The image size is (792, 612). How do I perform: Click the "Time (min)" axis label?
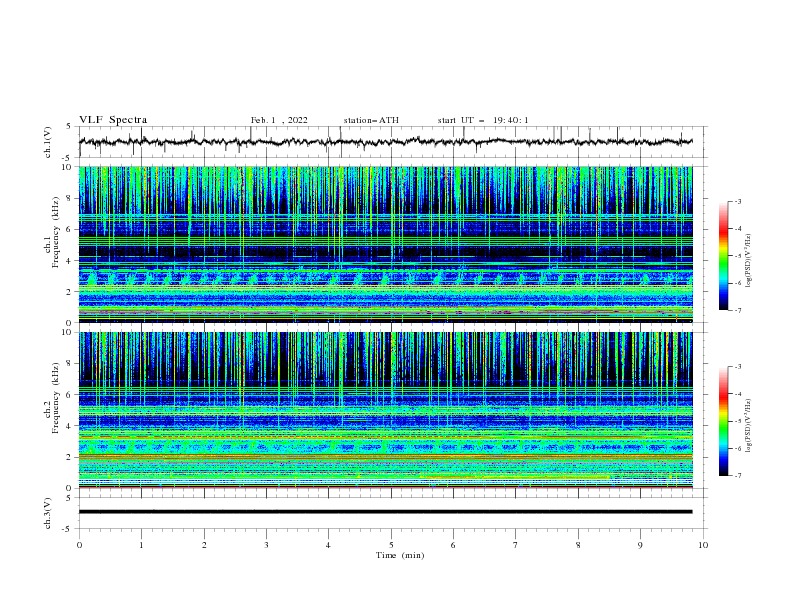click(x=400, y=555)
